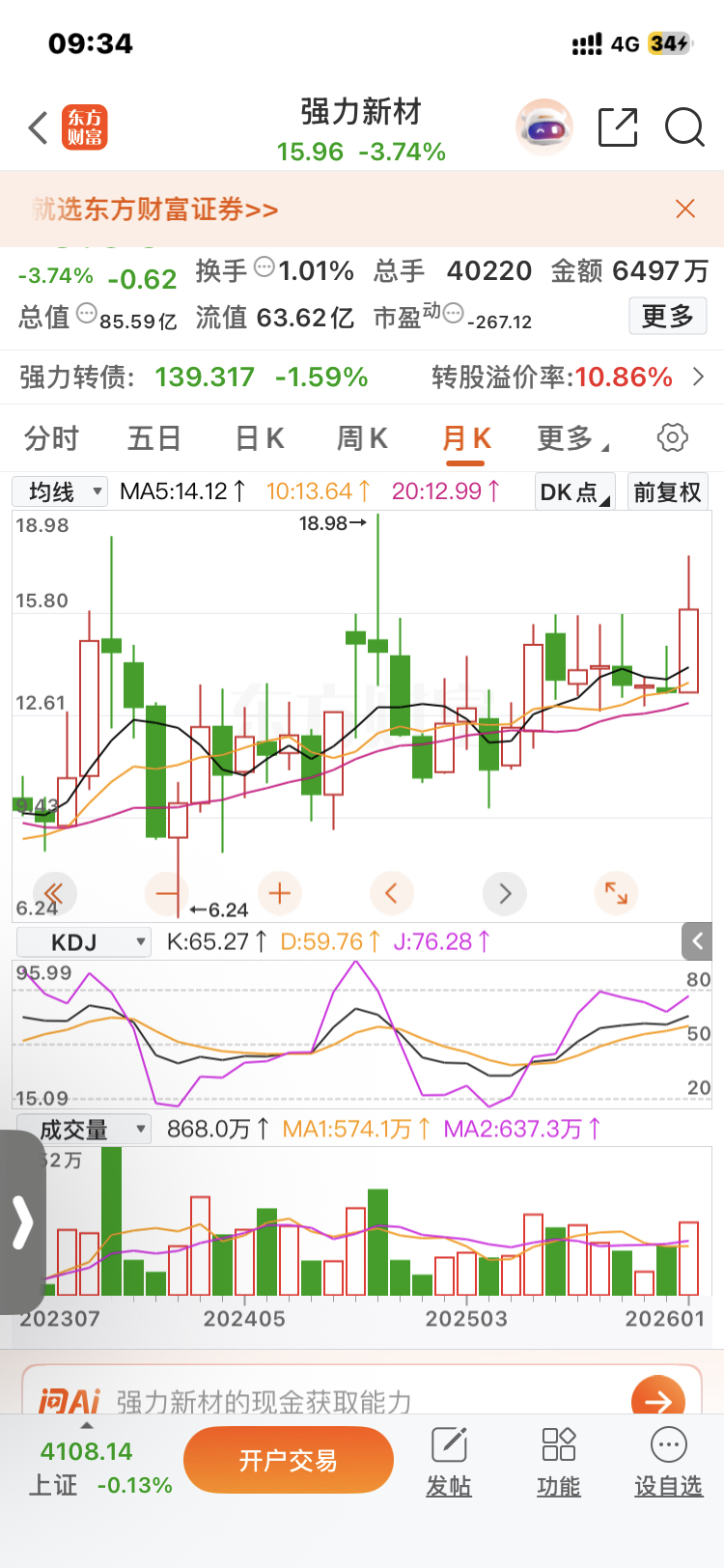Switch to 周K chart tab
Screen dimensions: 724x1568
click(362, 438)
